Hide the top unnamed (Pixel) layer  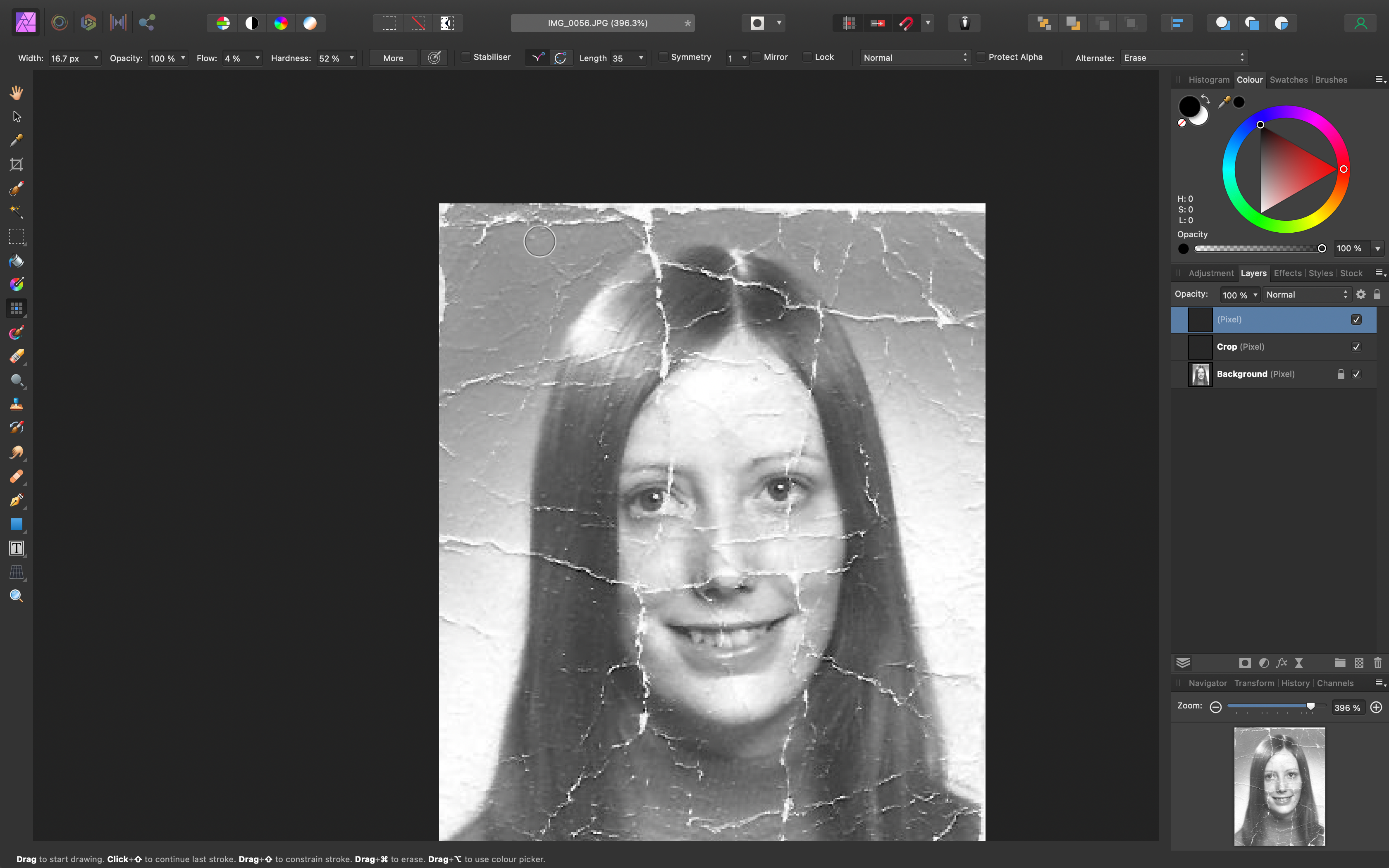[1356, 320]
